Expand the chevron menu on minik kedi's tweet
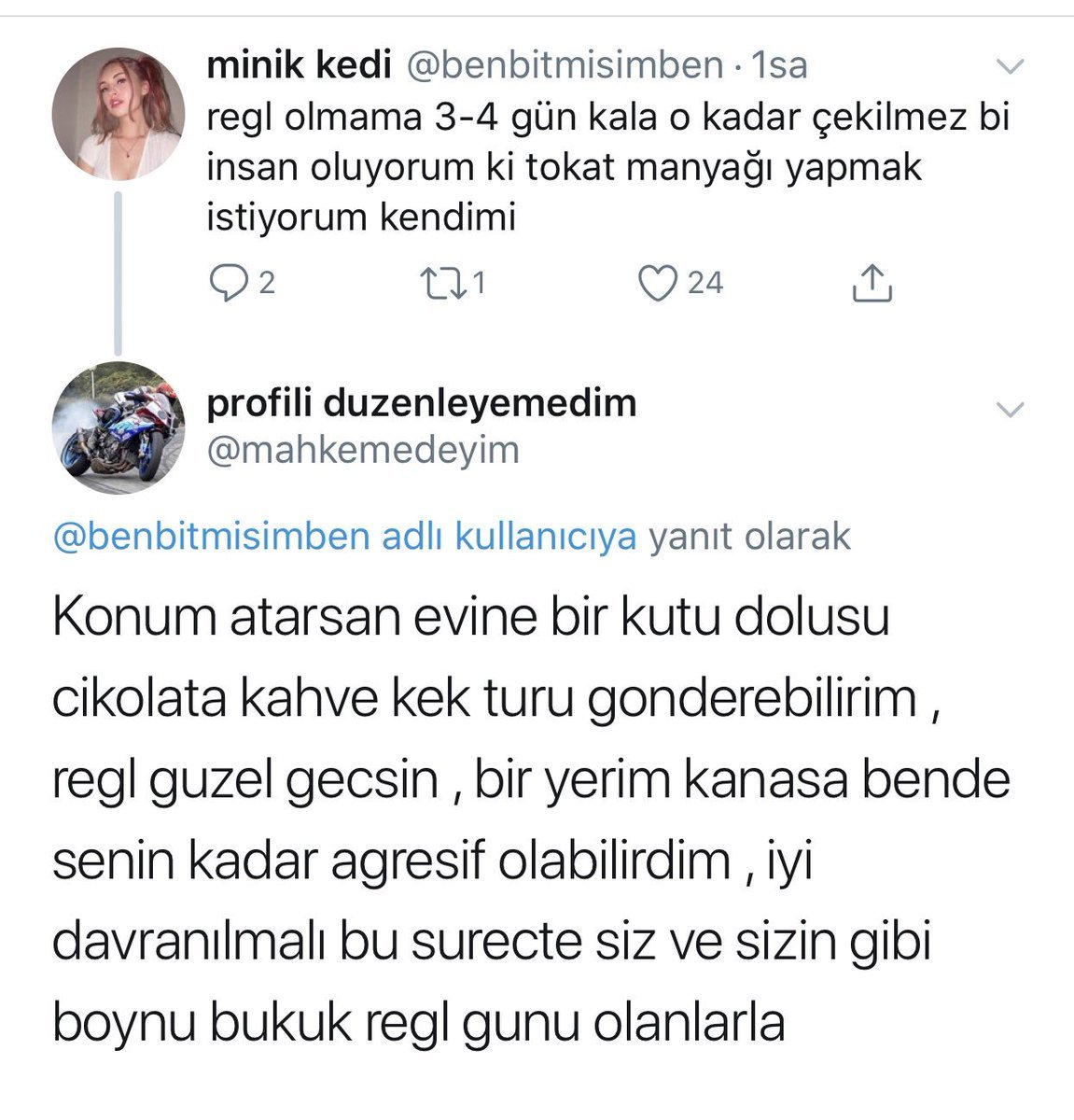 tap(1011, 67)
